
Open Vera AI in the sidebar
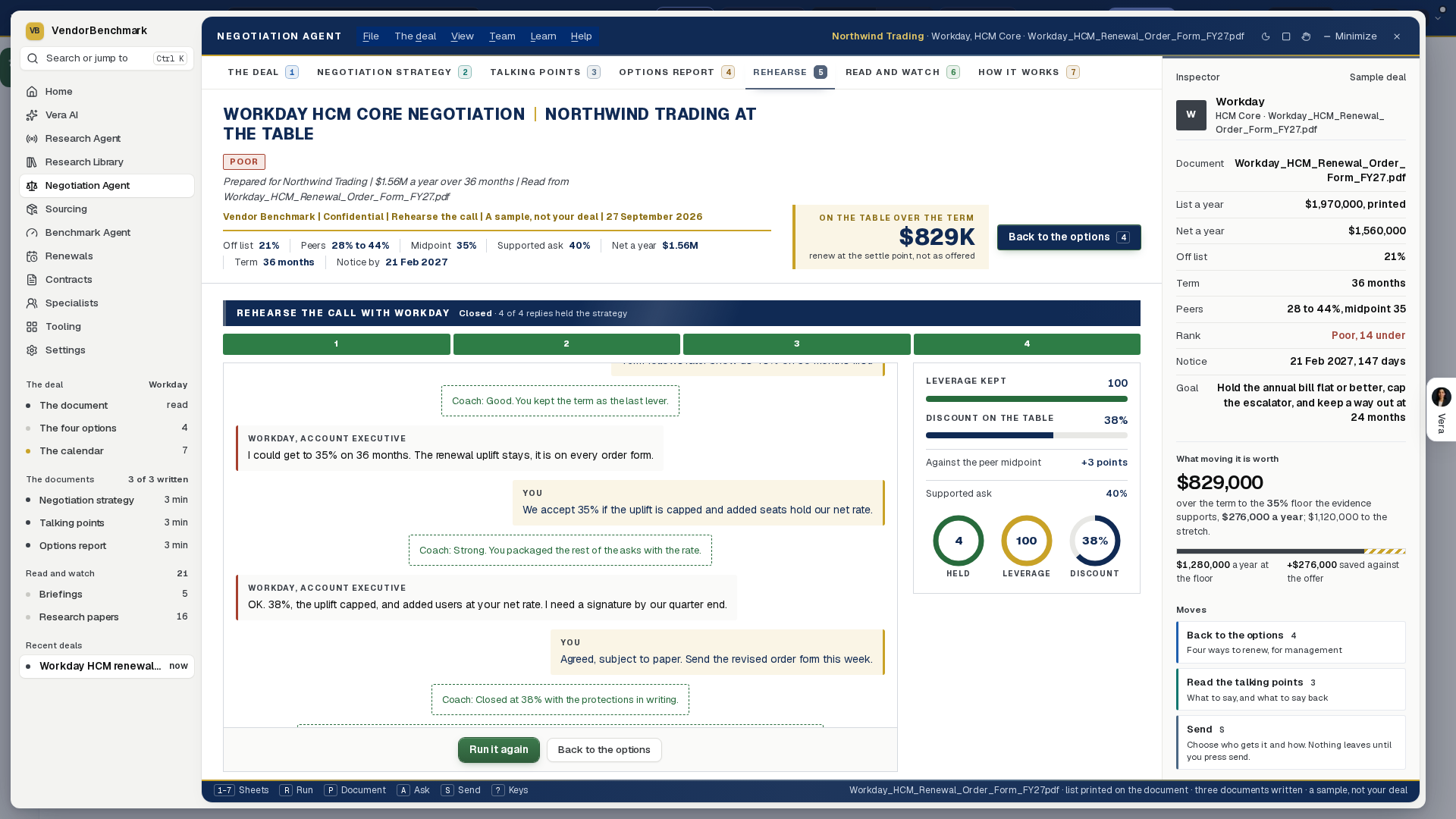pos(106,115)
